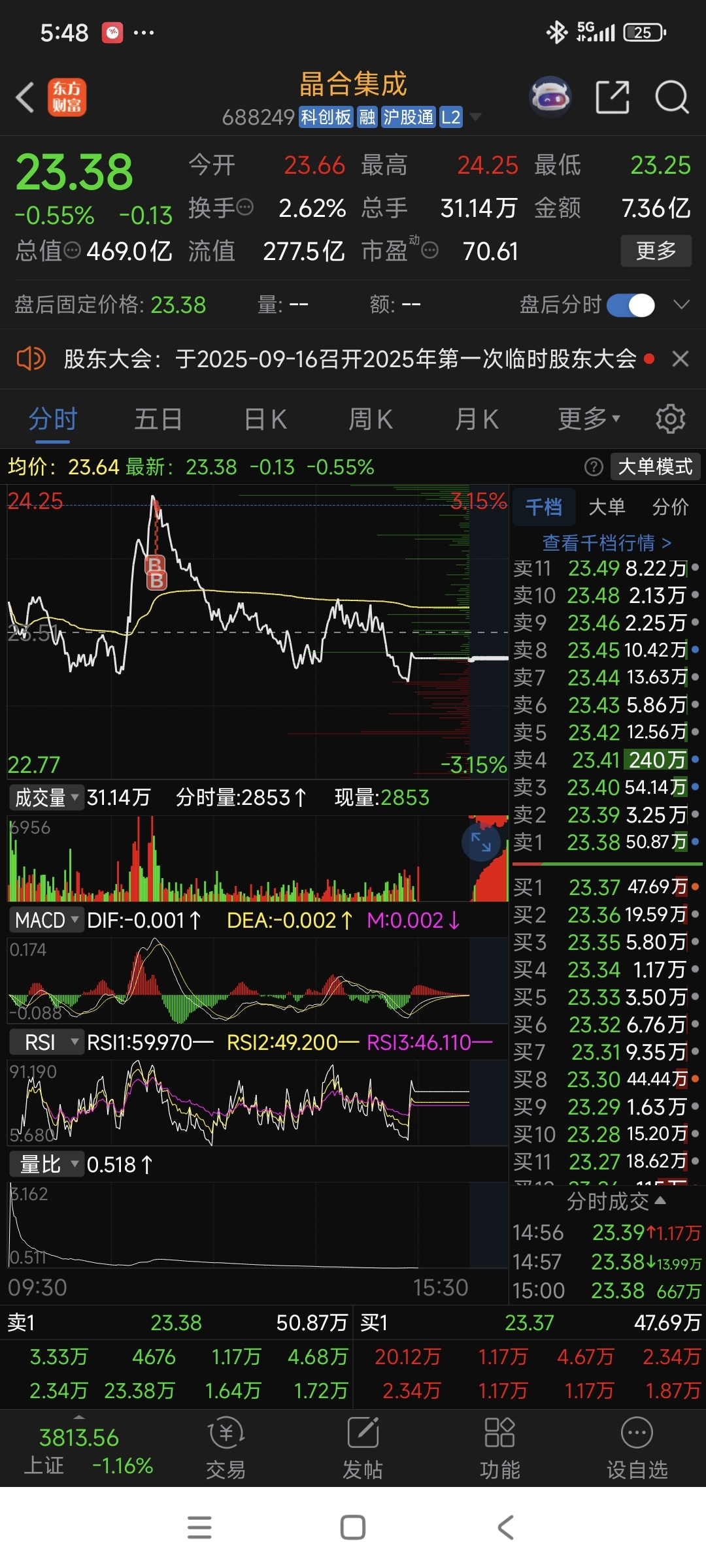The height and width of the screenshot is (1568, 706).
Task: Tap 买1 queue entry 20.12万
Action: click(x=407, y=1357)
